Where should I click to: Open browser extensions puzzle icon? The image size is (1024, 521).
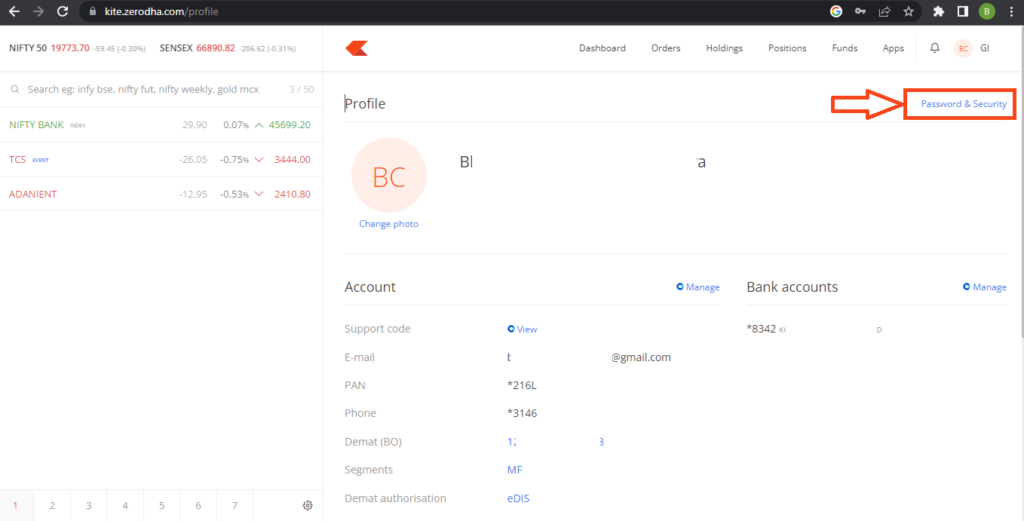[x=939, y=11]
